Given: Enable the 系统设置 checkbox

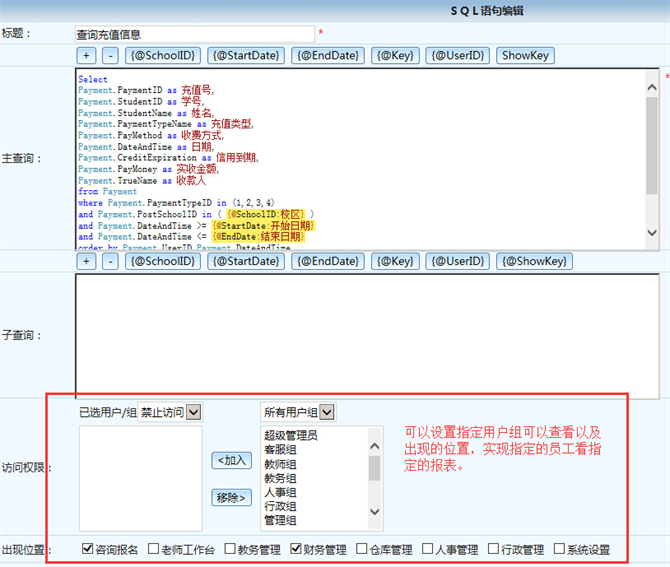Looking at the screenshot, I should point(558,549).
